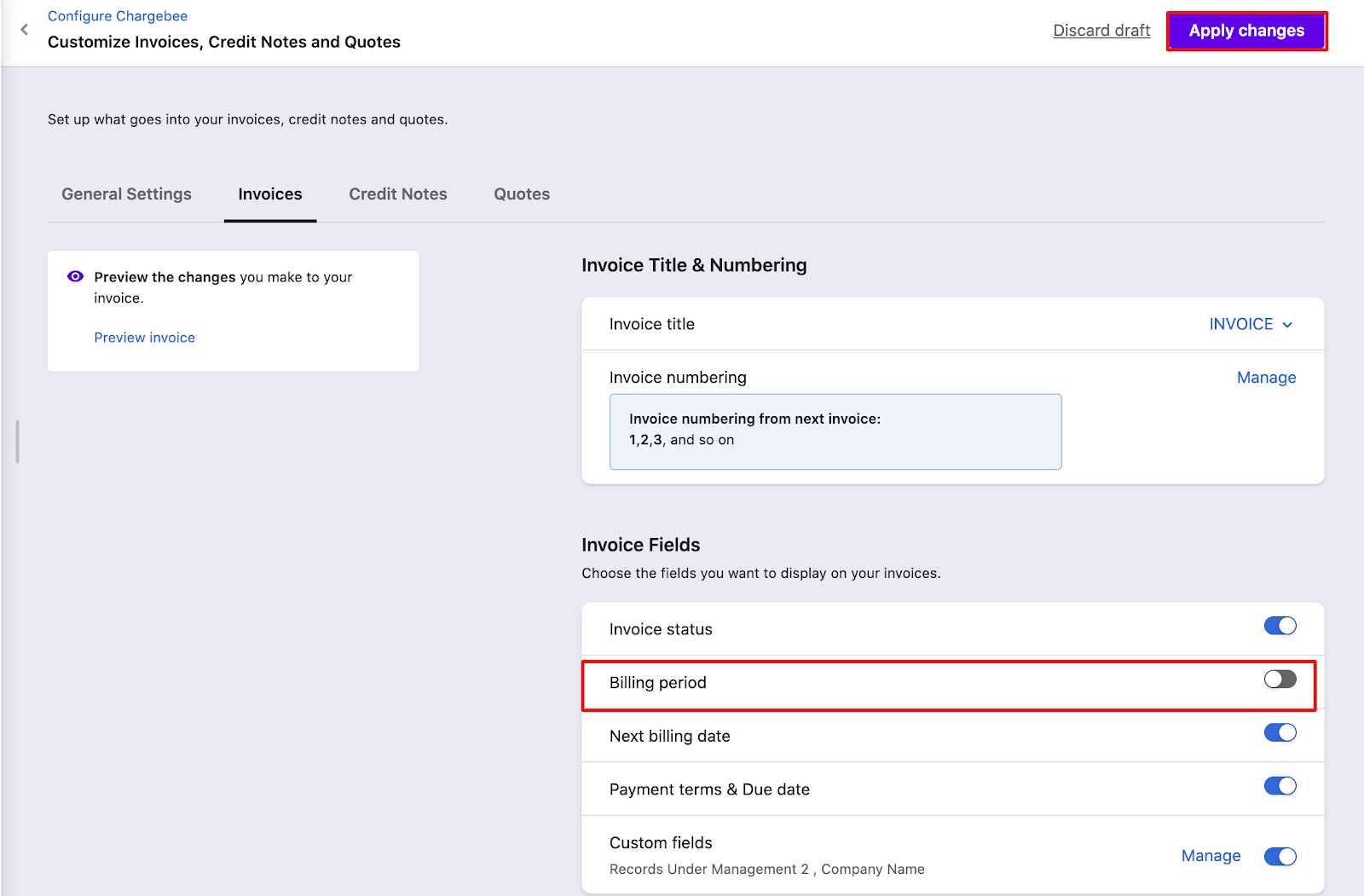Open the Credit Notes tab
Viewport: 1364px width, 896px height.
(x=398, y=194)
